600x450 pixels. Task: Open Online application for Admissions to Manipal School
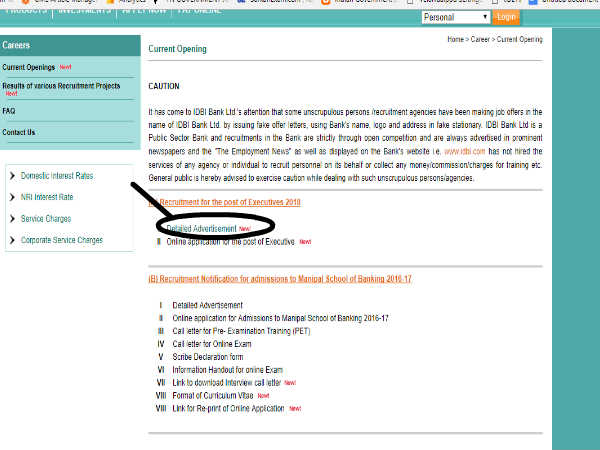point(280,318)
